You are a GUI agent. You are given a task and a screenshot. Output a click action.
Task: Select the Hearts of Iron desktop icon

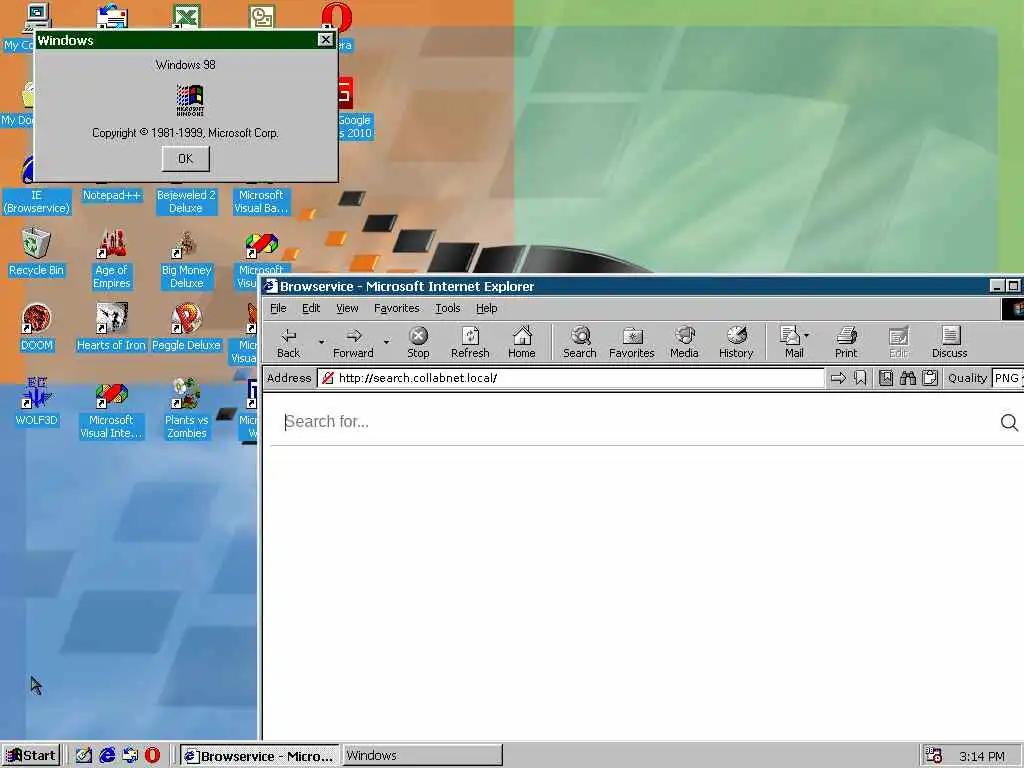[x=111, y=327]
